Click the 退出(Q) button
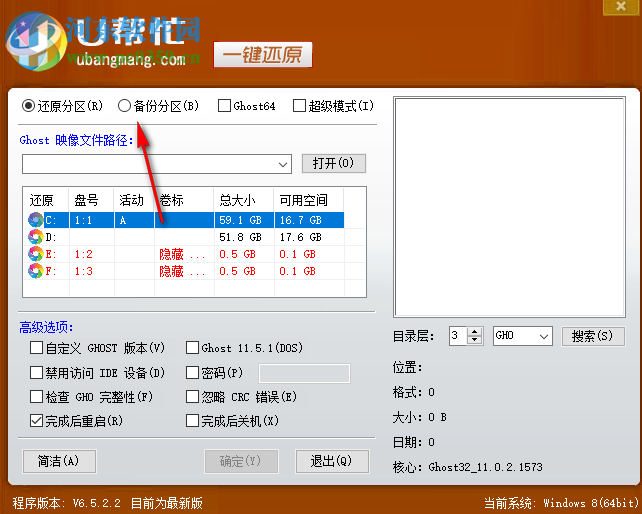Image resolution: width=642 pixels, height=514 pixels. (x=332, y=461)
